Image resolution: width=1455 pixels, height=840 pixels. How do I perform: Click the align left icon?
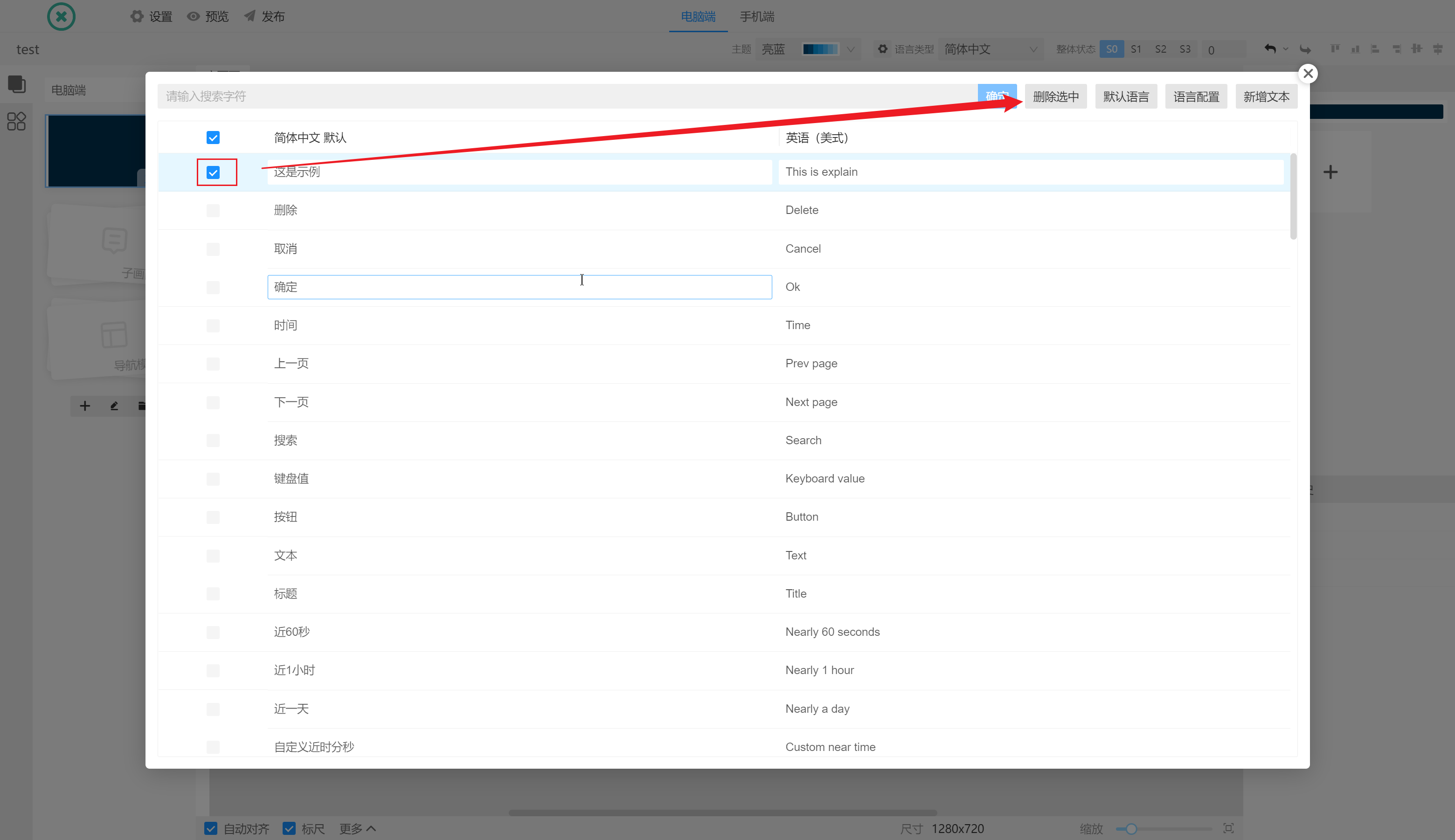coord(1375,49)
